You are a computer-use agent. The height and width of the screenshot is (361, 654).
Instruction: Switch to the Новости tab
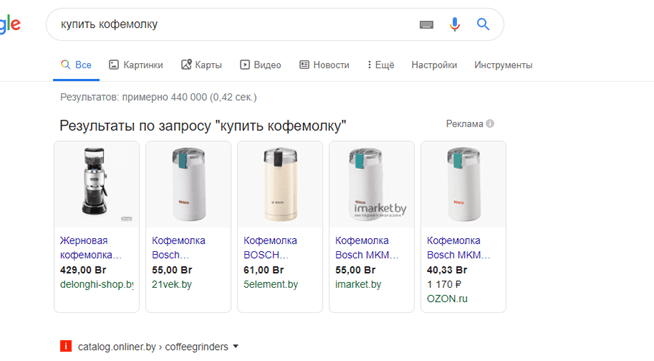[x=324, y=65]
